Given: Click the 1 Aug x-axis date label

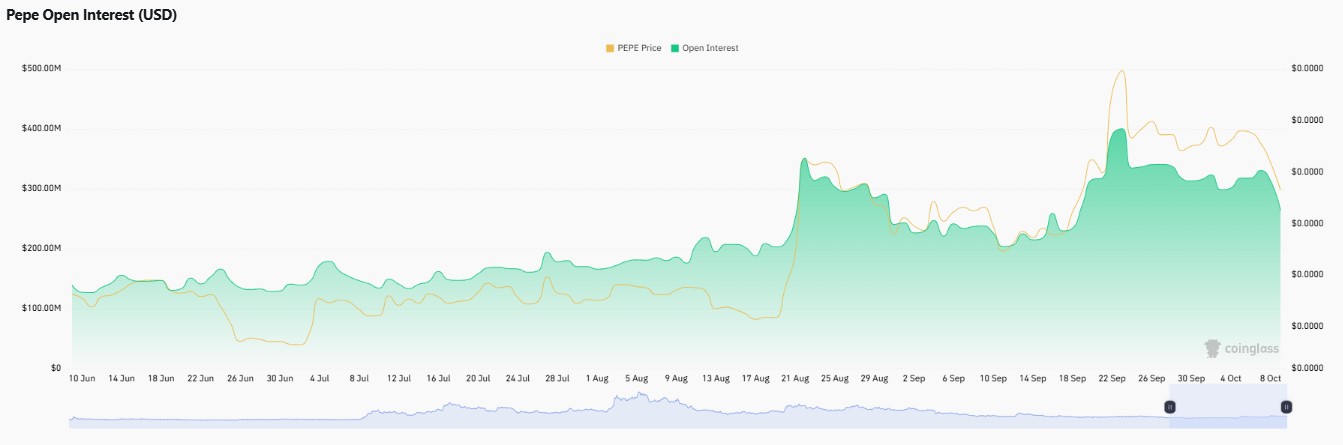Looking at the screenshot, I should pos(597,379).
